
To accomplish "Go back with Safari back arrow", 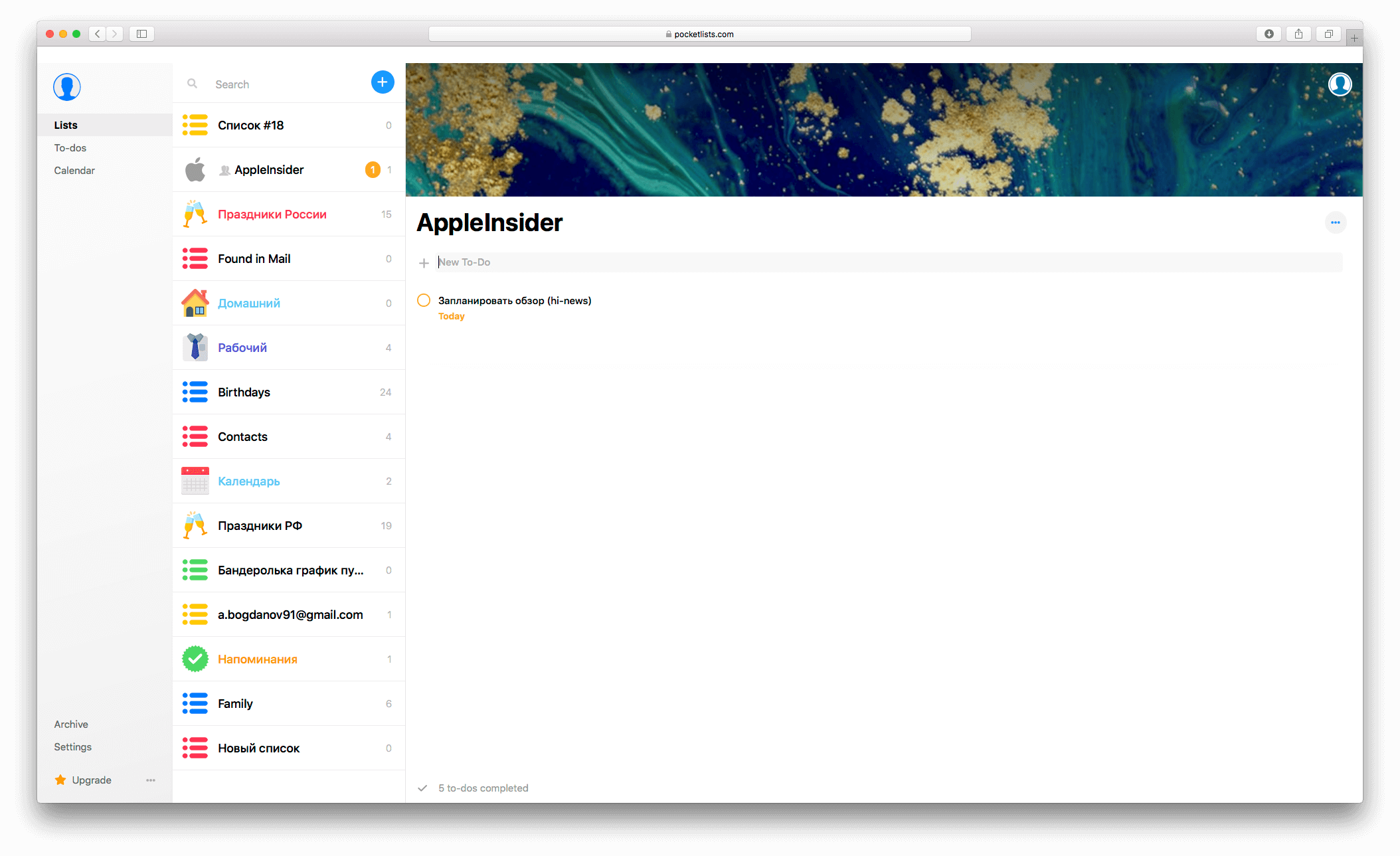I will [x=98, y=34].
